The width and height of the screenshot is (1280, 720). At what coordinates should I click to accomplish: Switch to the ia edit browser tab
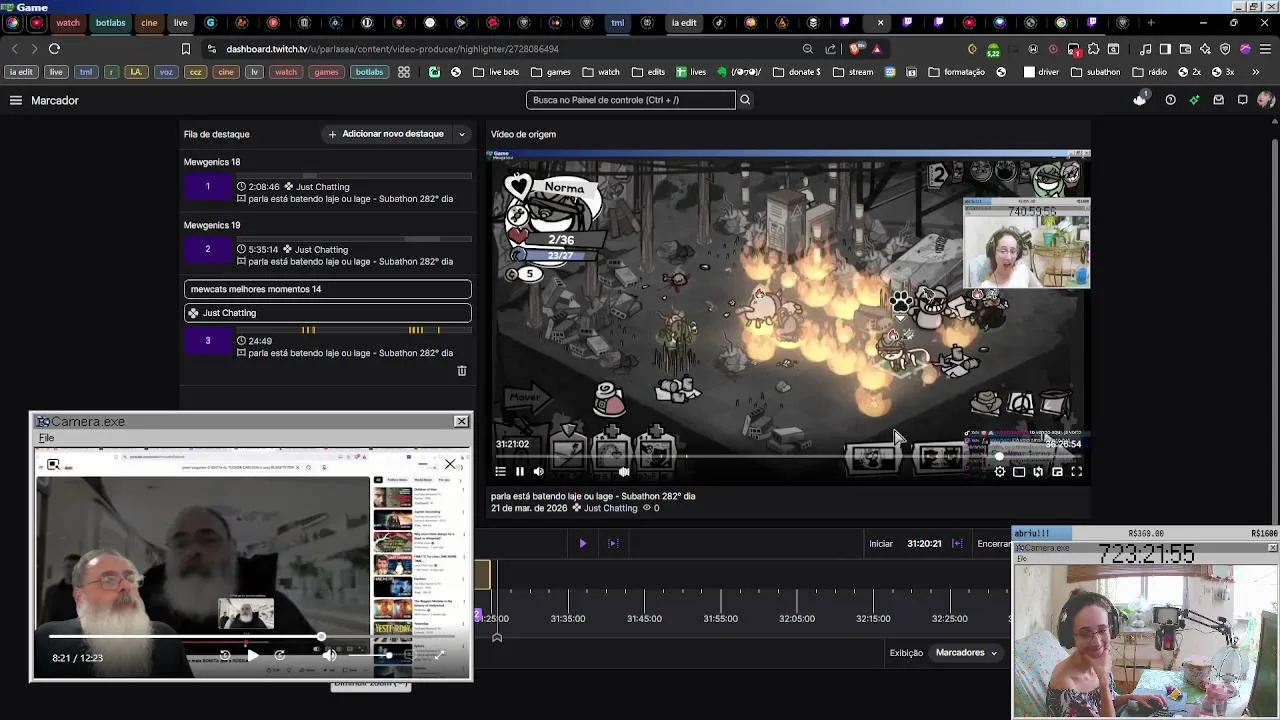(x=684, y=22)
